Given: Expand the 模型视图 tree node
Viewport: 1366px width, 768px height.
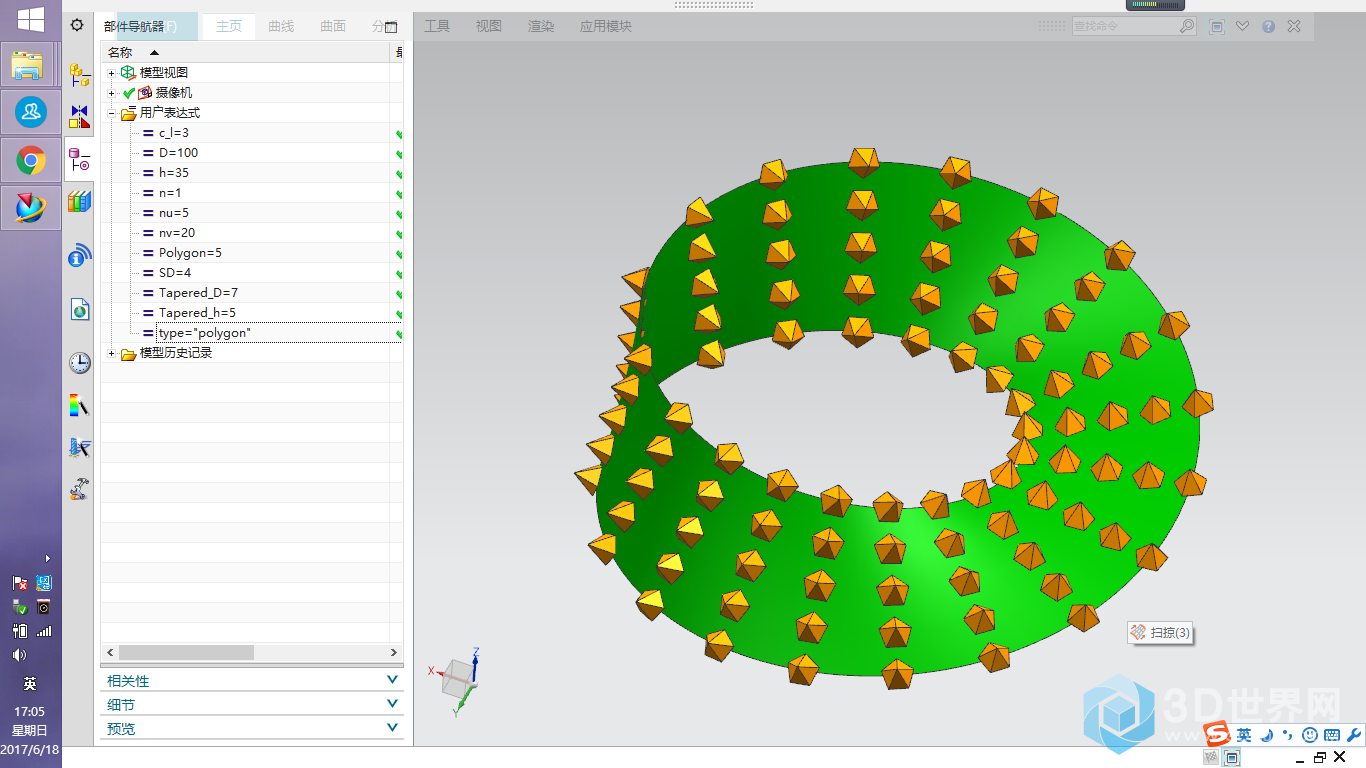Looking at the screenshot, I should (112, 73).
